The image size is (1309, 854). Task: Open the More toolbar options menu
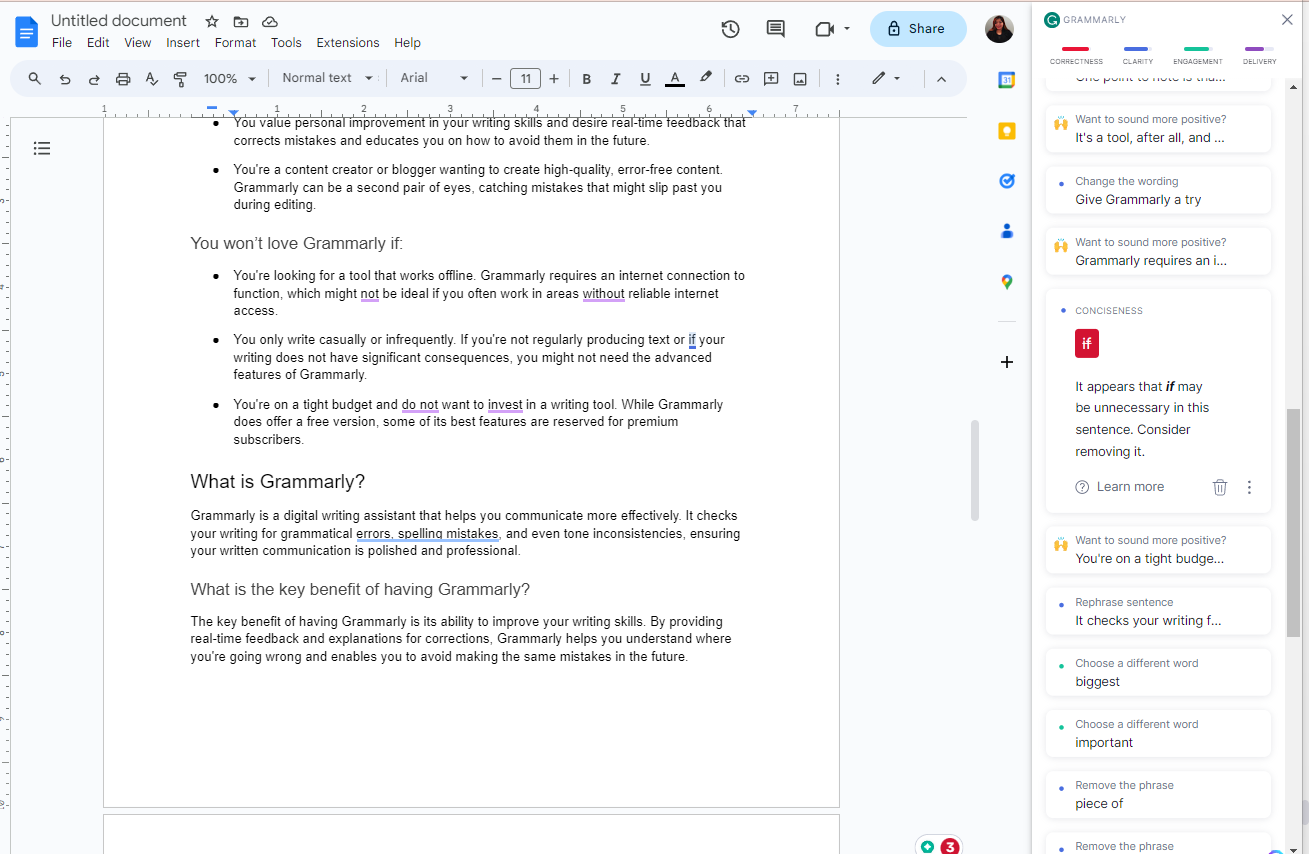[x=838, y=78]
